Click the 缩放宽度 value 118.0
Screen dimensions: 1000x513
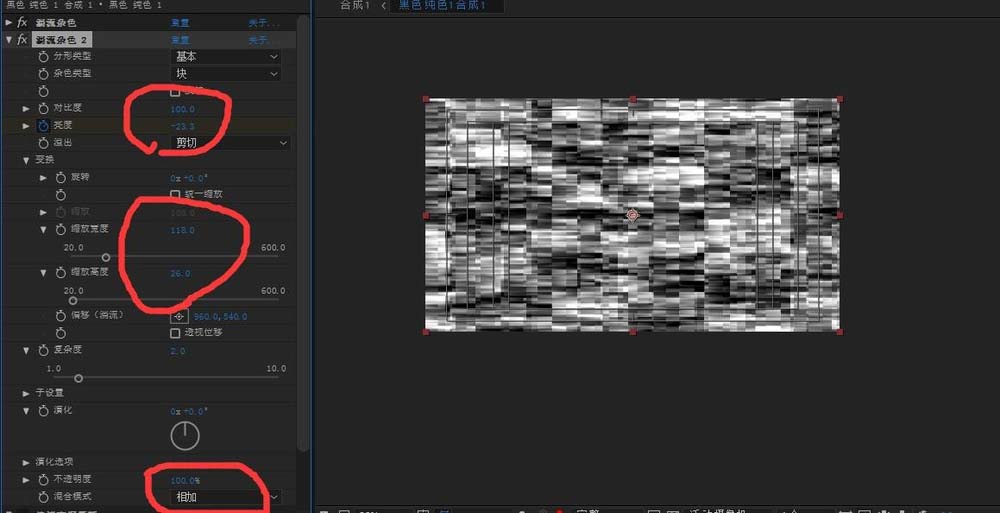pyautogui.click(x=182, y=230)
